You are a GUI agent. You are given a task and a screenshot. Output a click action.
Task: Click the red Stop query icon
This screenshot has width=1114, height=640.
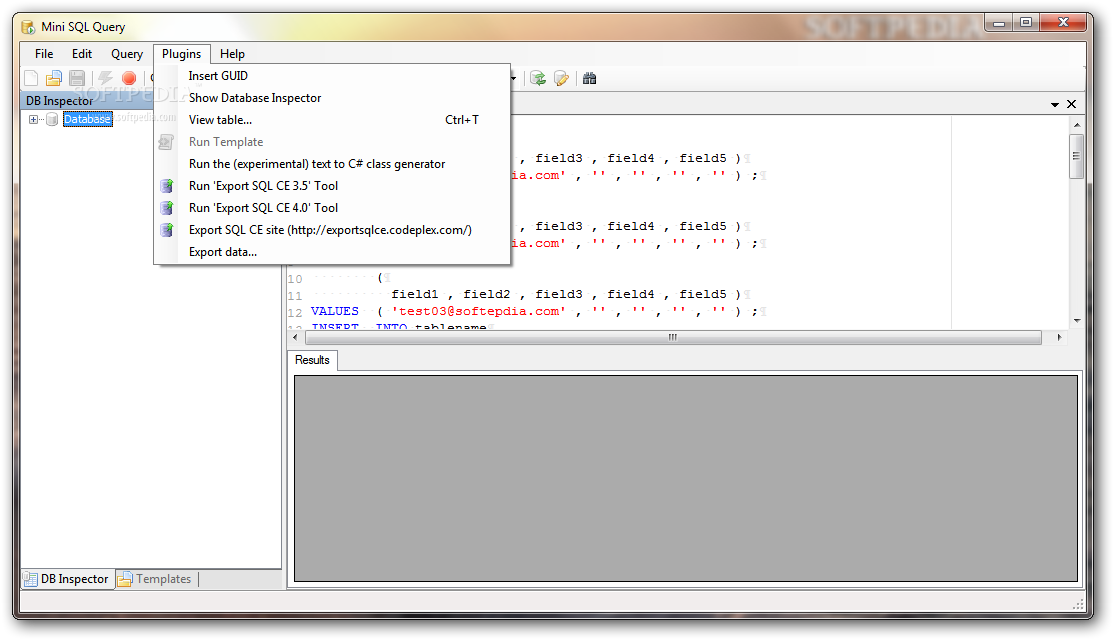coord(129,78)
